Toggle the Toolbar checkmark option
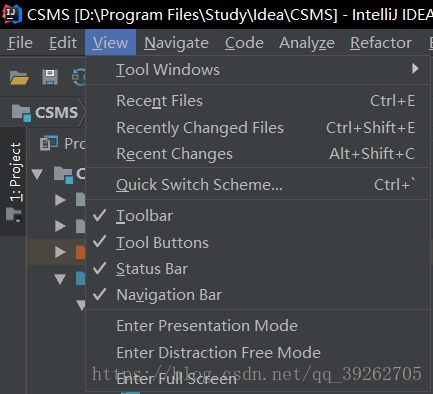 coord(258,216)
